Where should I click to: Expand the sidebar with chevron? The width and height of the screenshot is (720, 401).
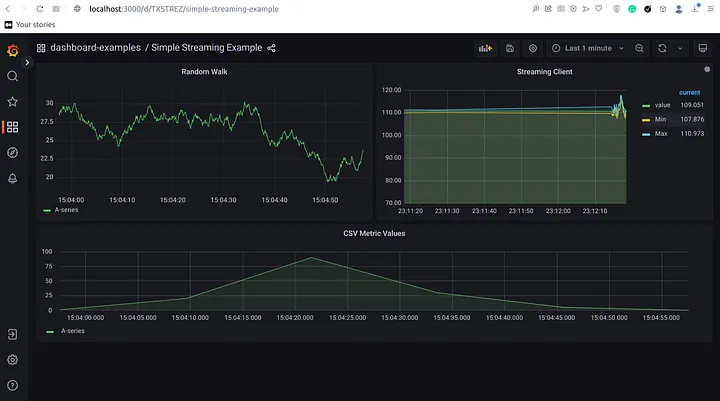click(27, 62)
